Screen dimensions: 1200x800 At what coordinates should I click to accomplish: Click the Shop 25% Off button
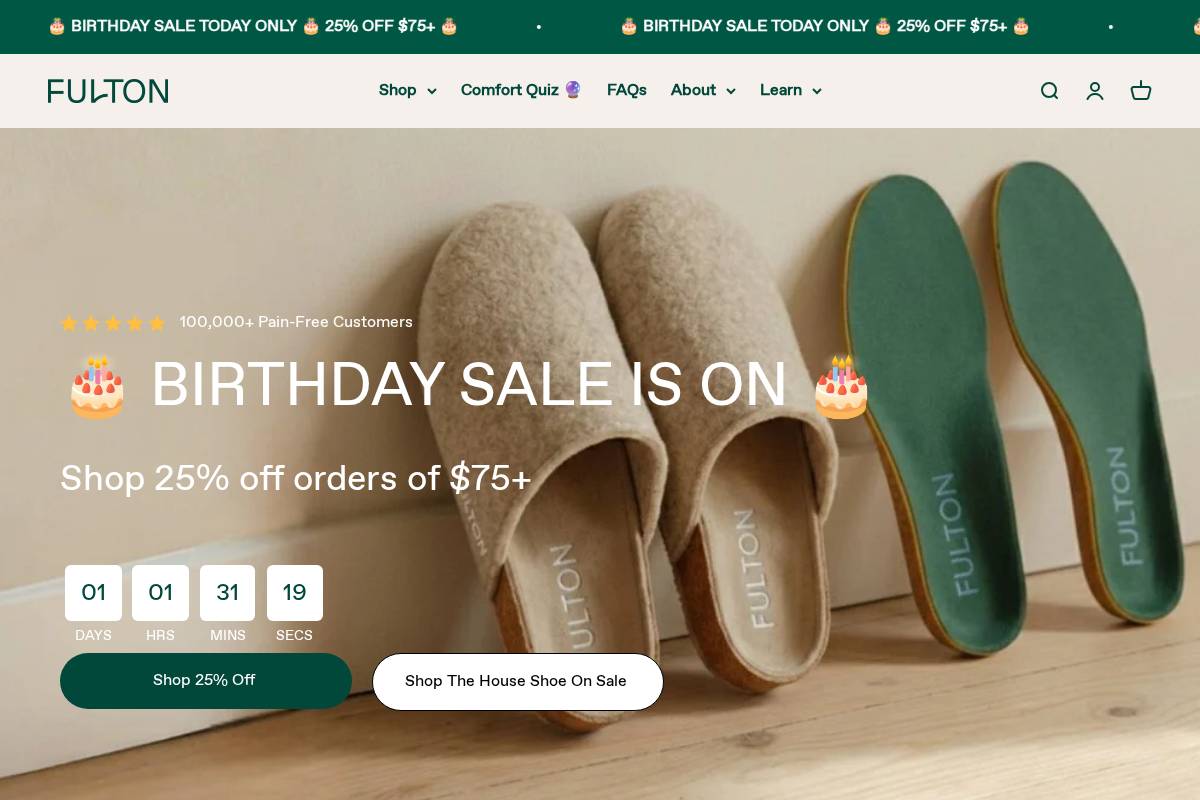click(205, 681)
